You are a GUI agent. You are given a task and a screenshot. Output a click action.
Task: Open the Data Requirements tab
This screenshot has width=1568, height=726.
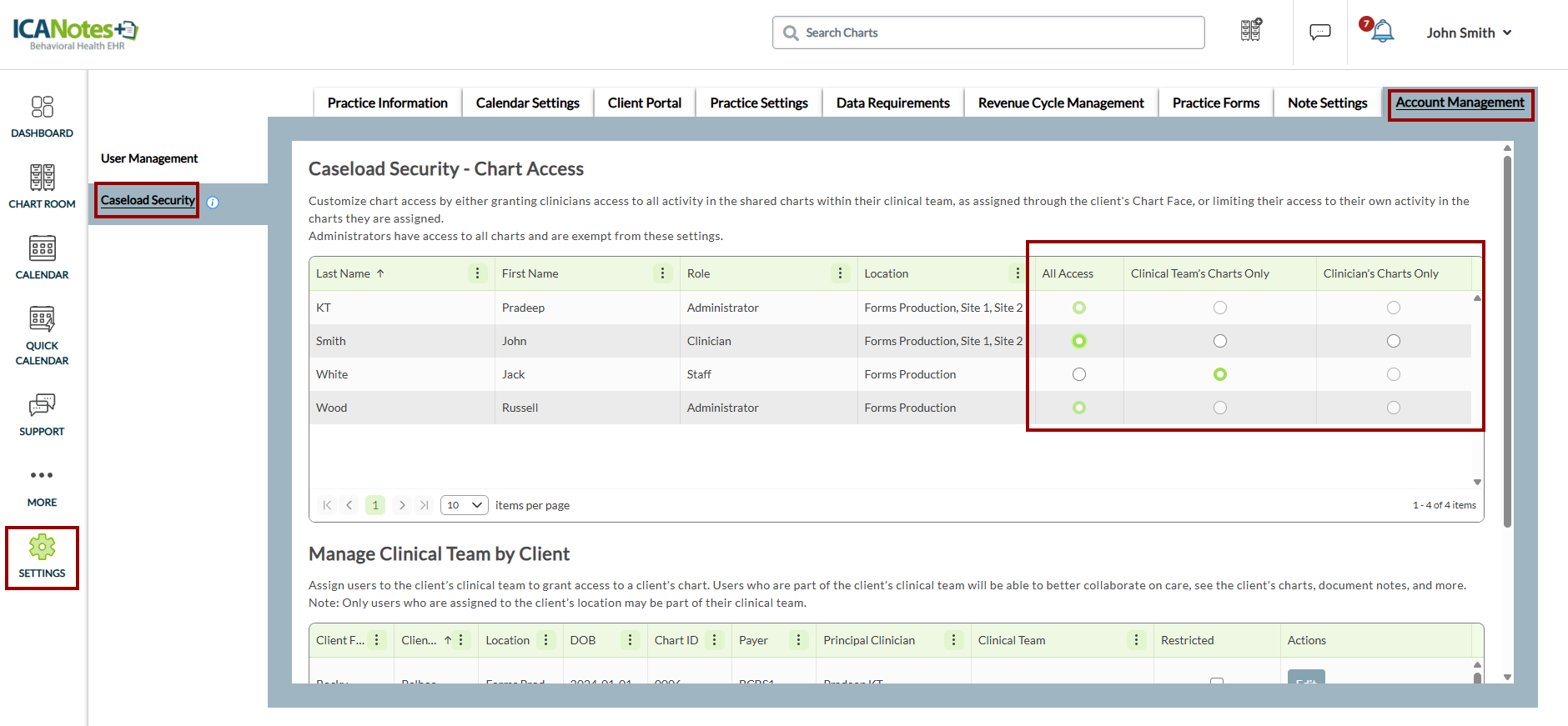(x=893, y=103)
